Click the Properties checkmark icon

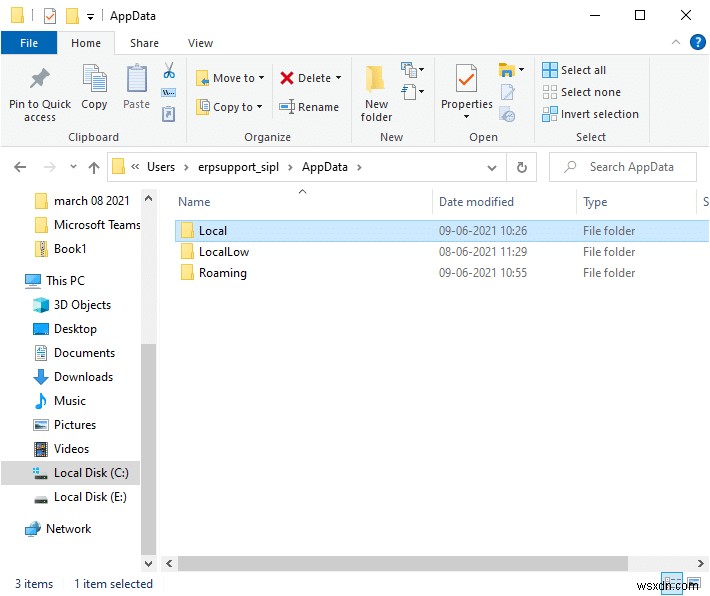pyautogui.click(x=466, y=79)
